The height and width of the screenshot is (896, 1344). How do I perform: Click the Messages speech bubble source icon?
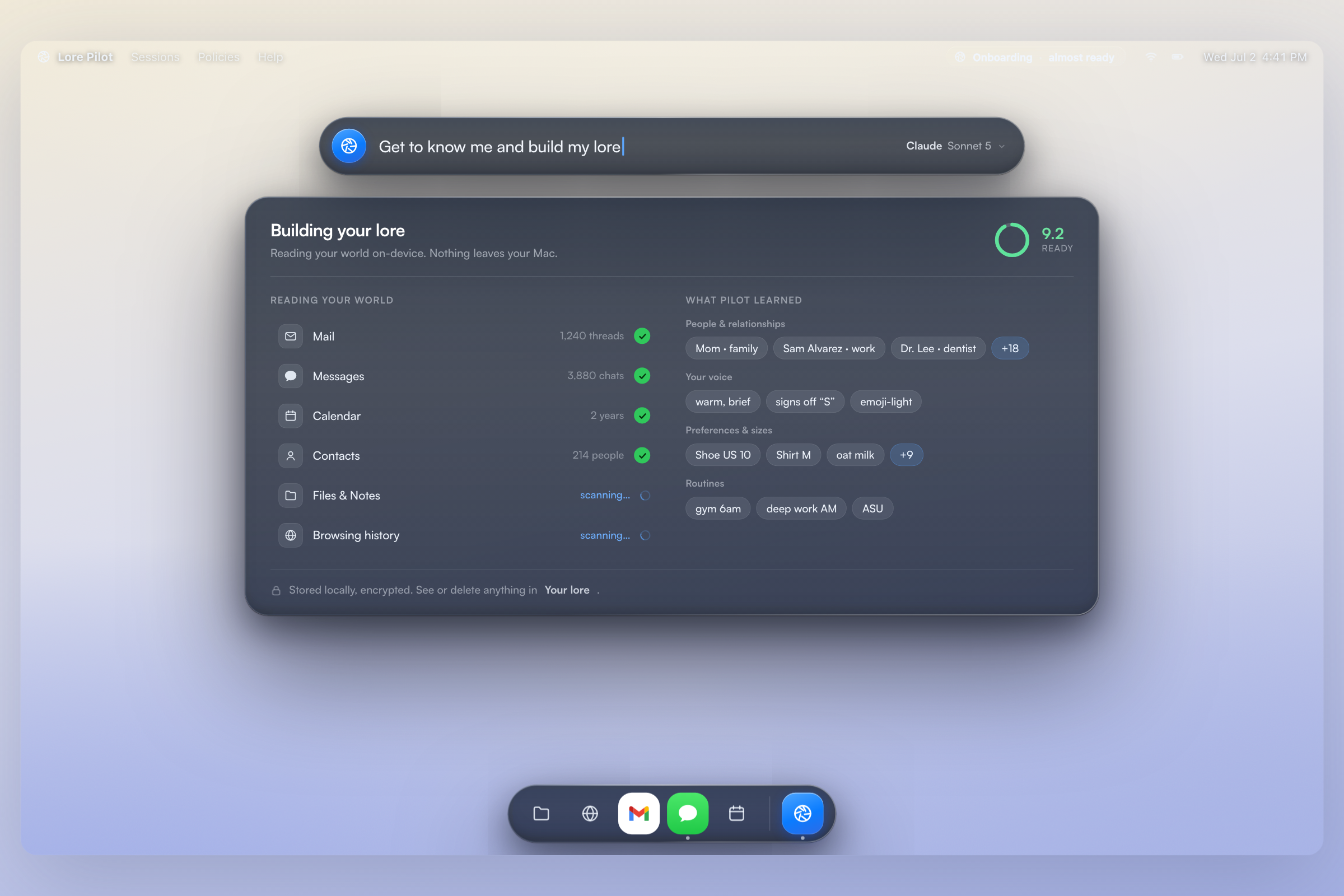[291, 376]
